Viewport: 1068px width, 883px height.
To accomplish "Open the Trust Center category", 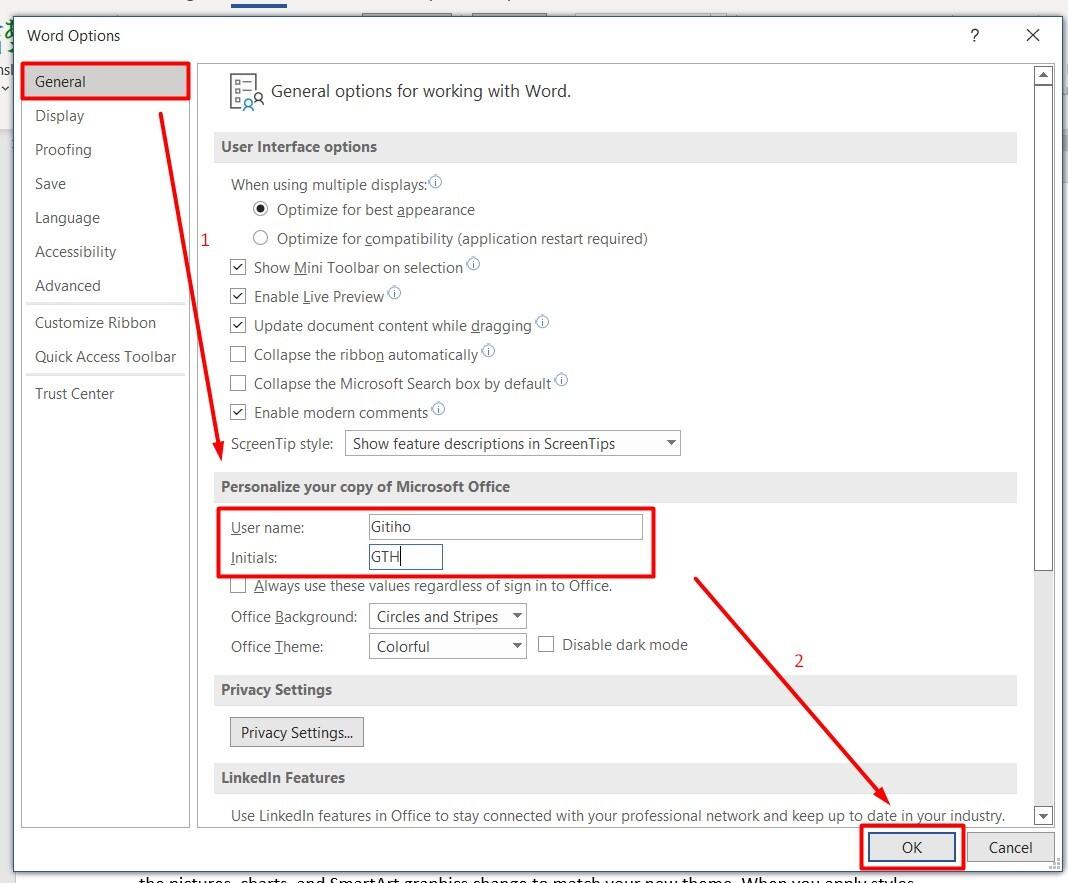I will tap(105, 394).
